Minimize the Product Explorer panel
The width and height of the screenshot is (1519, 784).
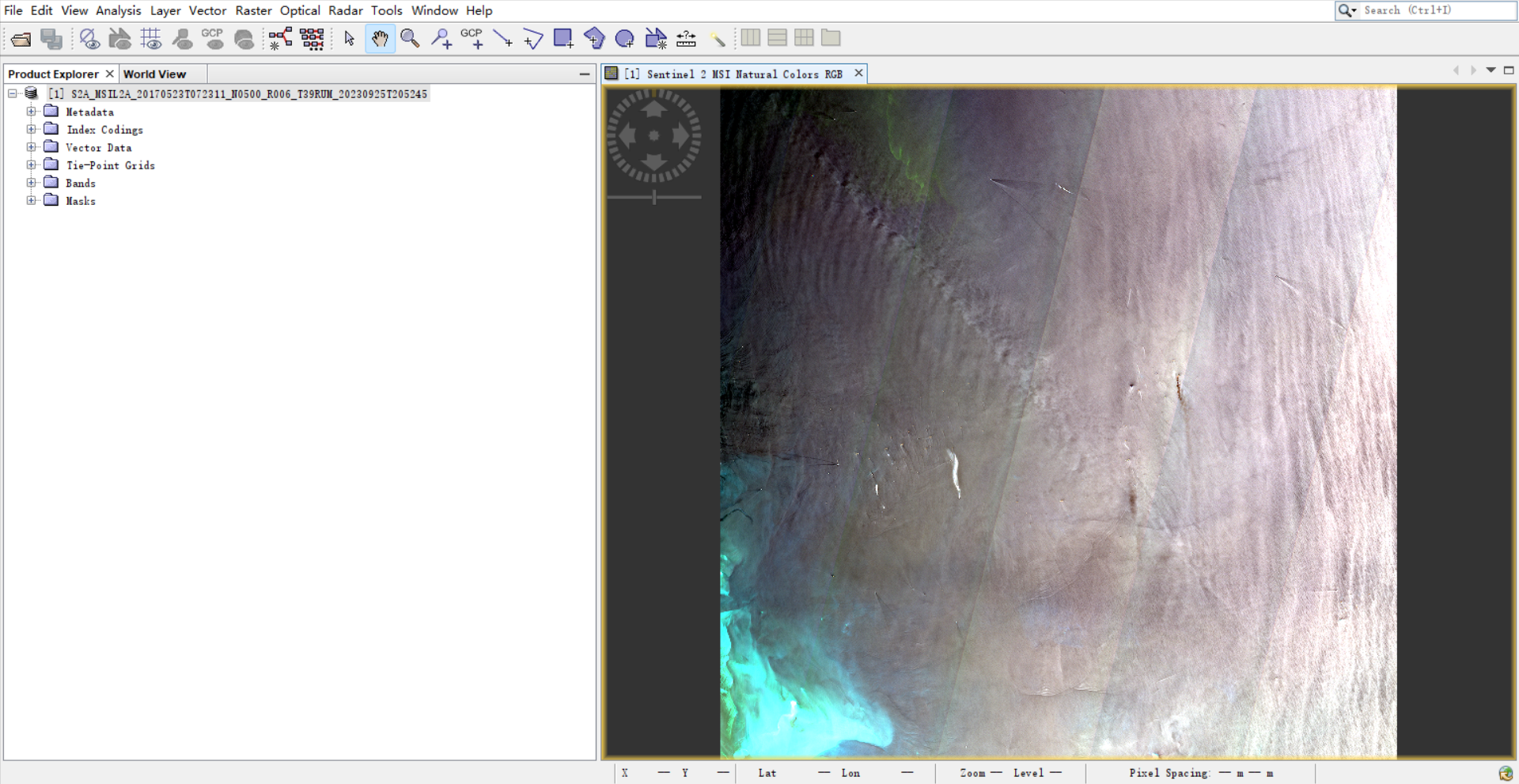(x=585, y=74)
